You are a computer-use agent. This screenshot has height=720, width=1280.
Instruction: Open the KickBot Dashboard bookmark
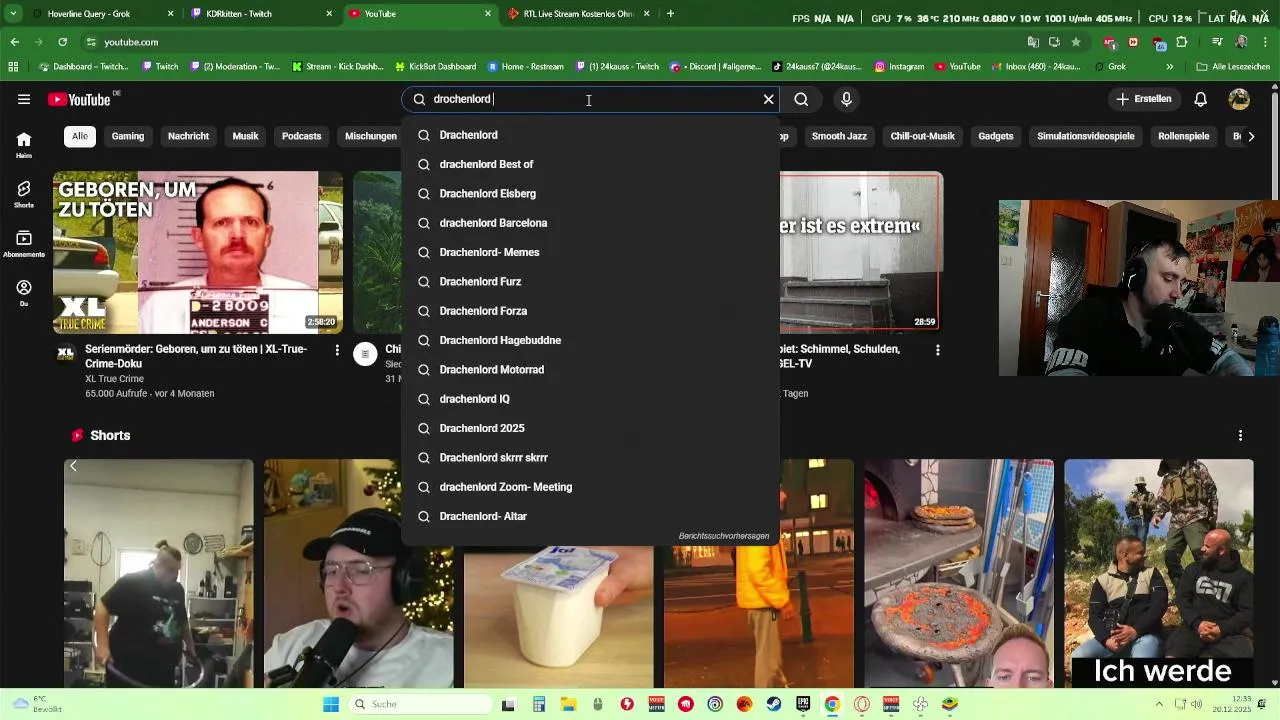point(435,67)
